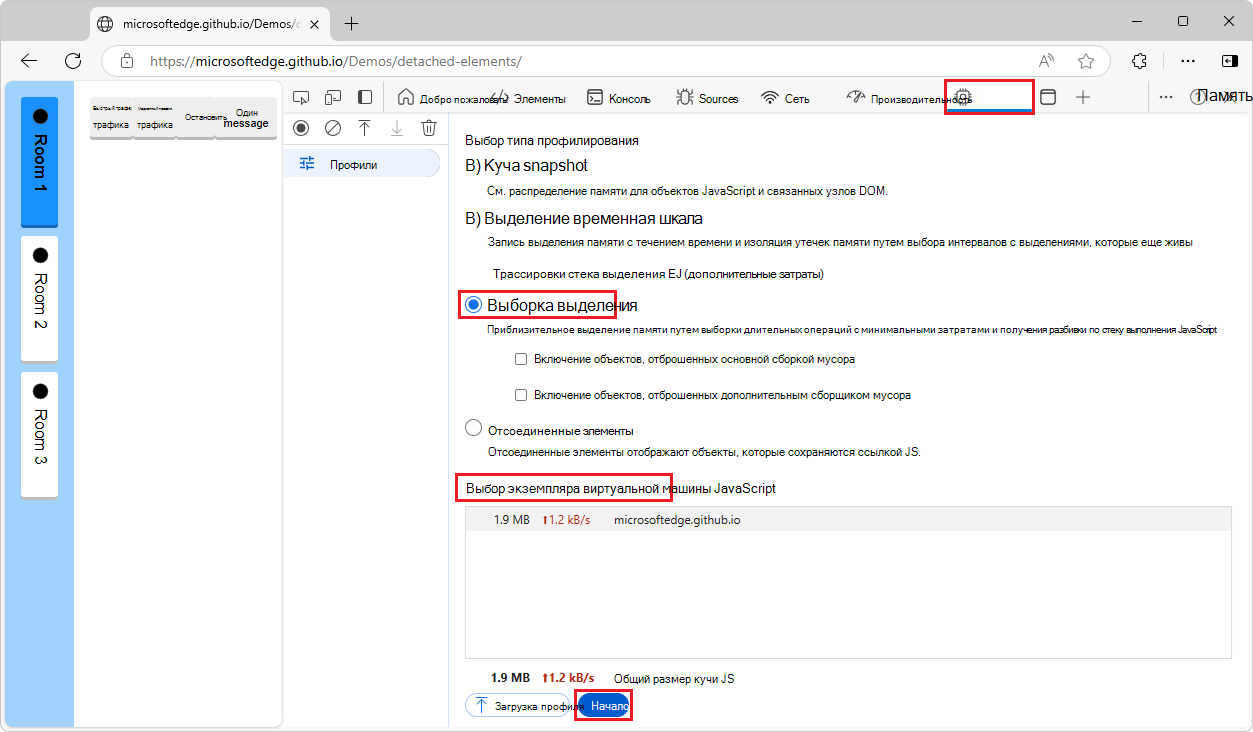The height and width of the screenshot is (732, 1253).
Task: Click the site info lock icon
Action: pos(127,61)
